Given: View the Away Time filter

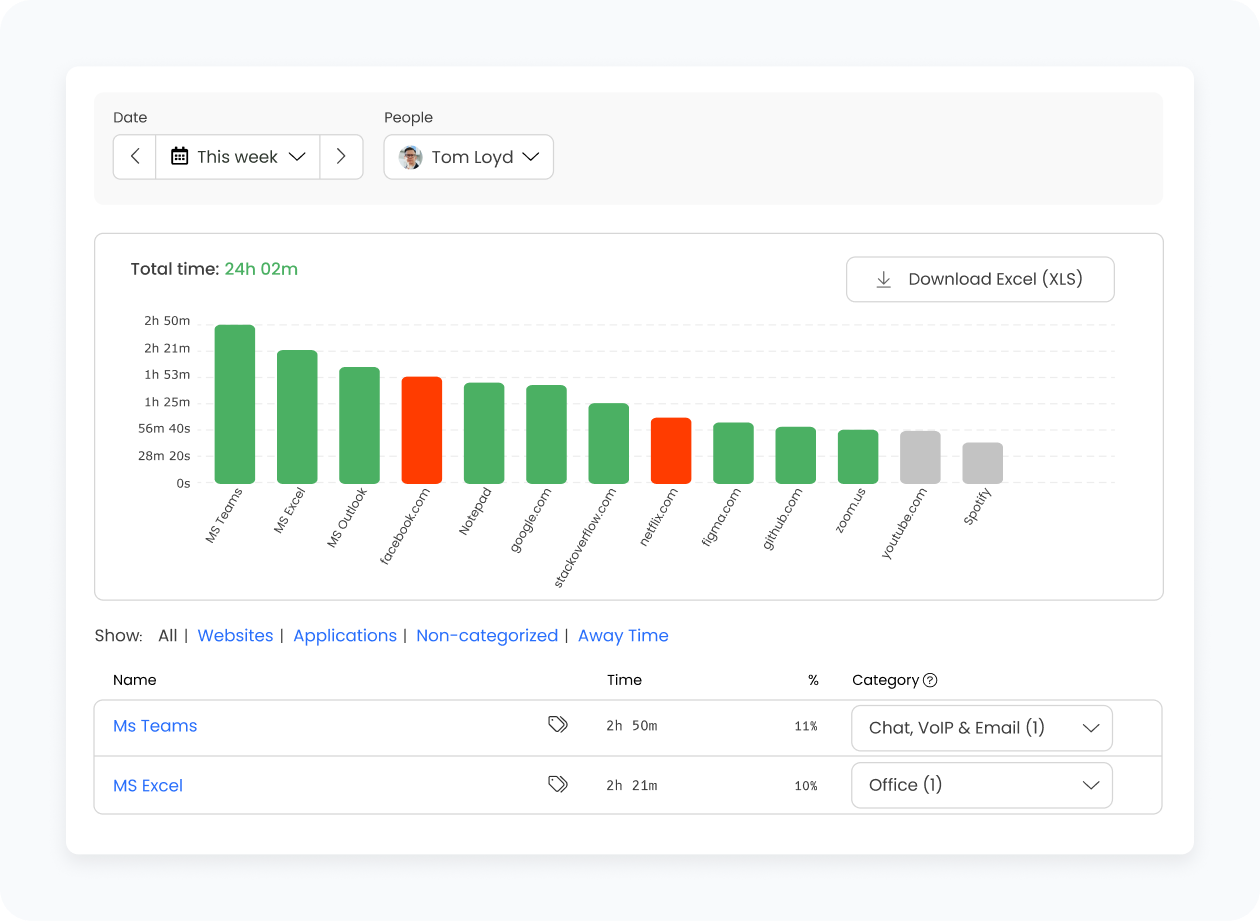Looking at the screenshot, I should tap(623, 636).
